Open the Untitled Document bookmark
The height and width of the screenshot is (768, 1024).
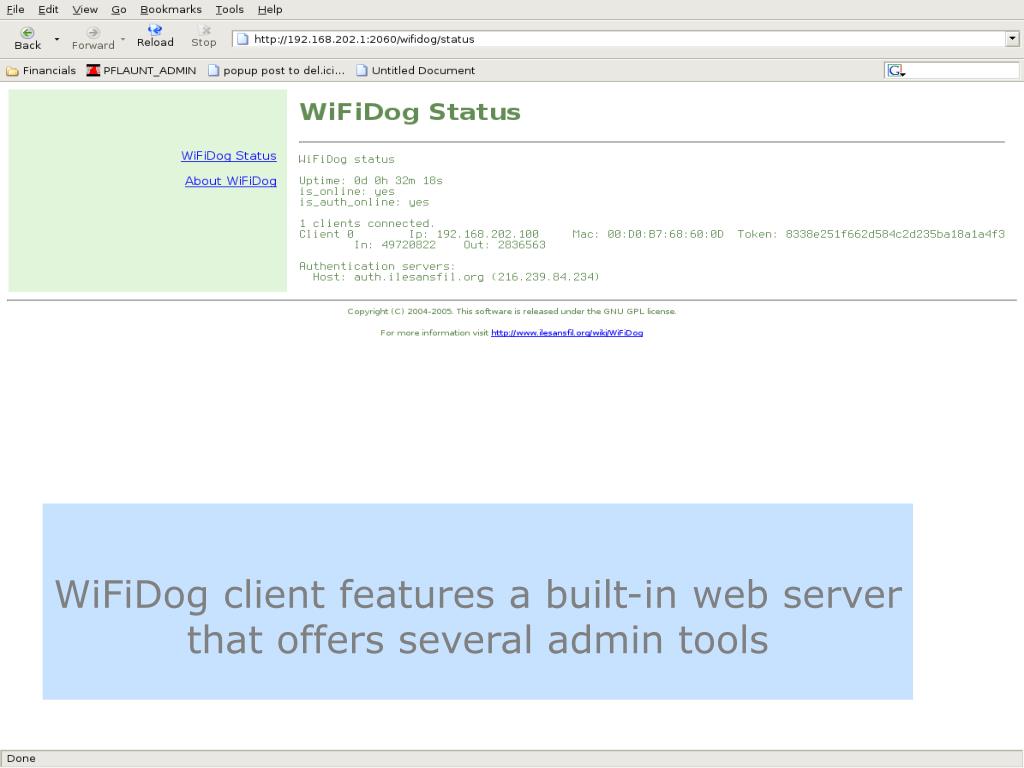pyautogui.click(x=416, y=71)
